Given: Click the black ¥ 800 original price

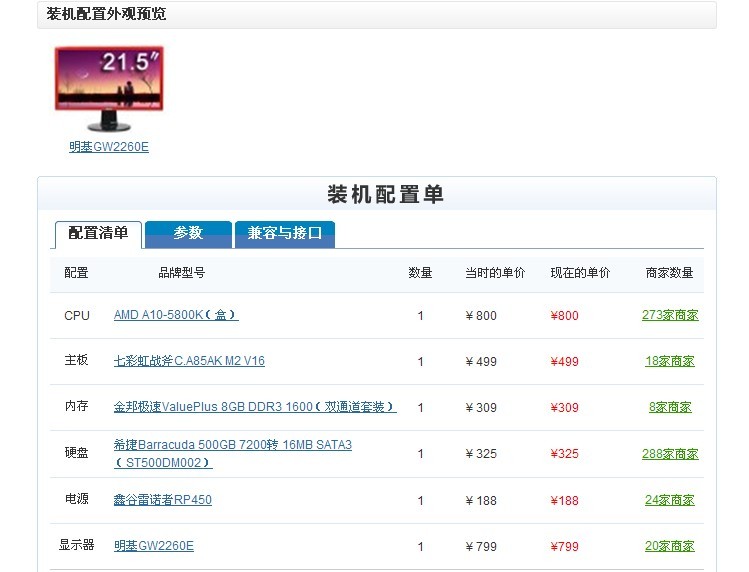Looking at the screenshot, I should [x=481, y=315].
